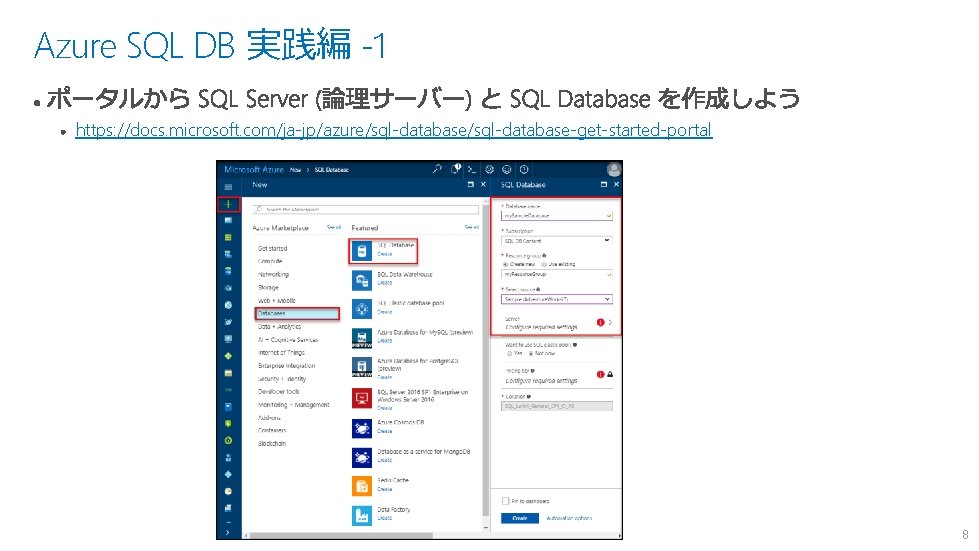Select Databases in Azure Marketplace list
Image resolution: width=979 pixels, height=551 pixels.
(x=297, y=313)
